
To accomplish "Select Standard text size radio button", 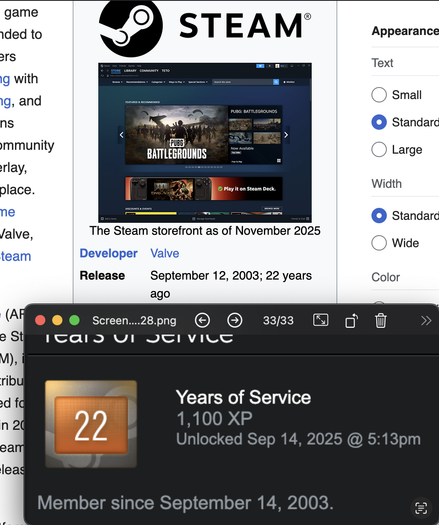I will [379, 122].
